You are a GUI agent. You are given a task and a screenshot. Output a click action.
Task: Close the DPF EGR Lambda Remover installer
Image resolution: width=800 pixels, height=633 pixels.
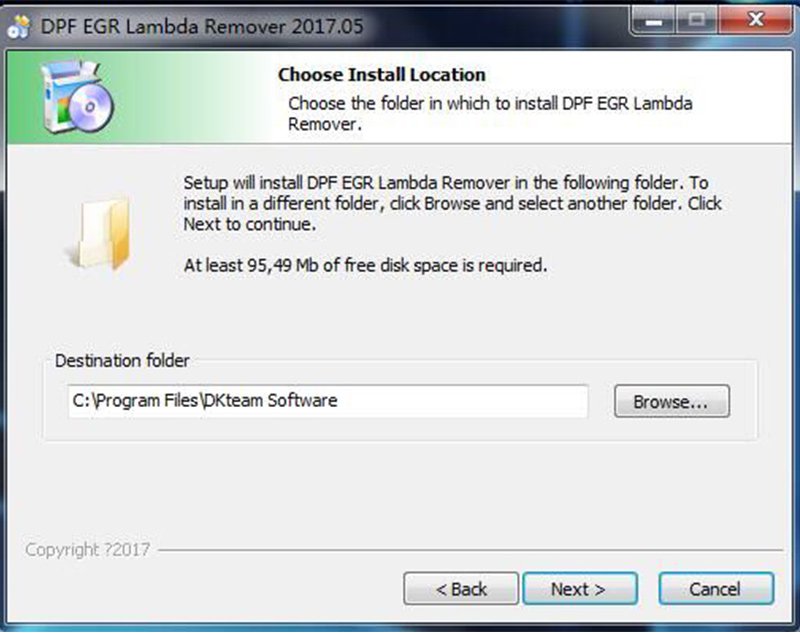pos(755,21)
